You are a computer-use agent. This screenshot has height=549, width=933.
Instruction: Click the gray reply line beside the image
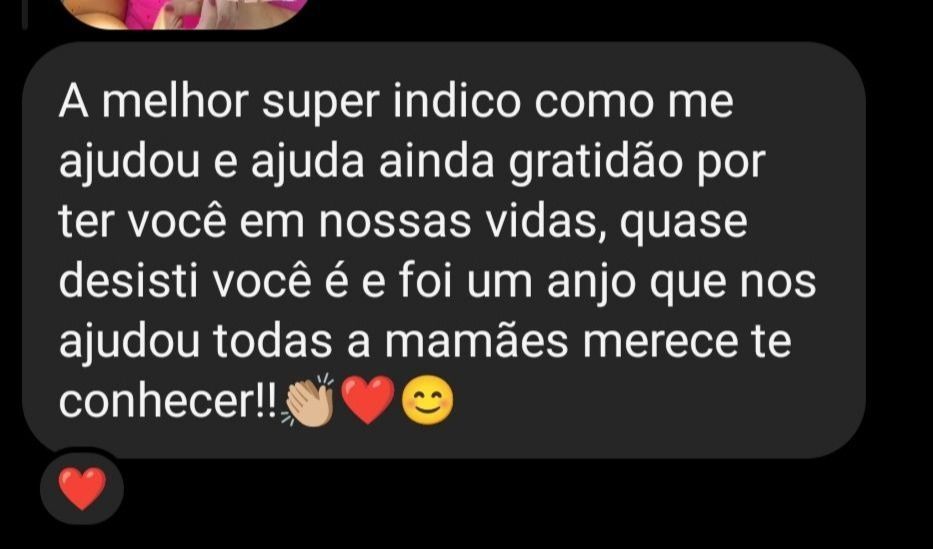(24, 14)
